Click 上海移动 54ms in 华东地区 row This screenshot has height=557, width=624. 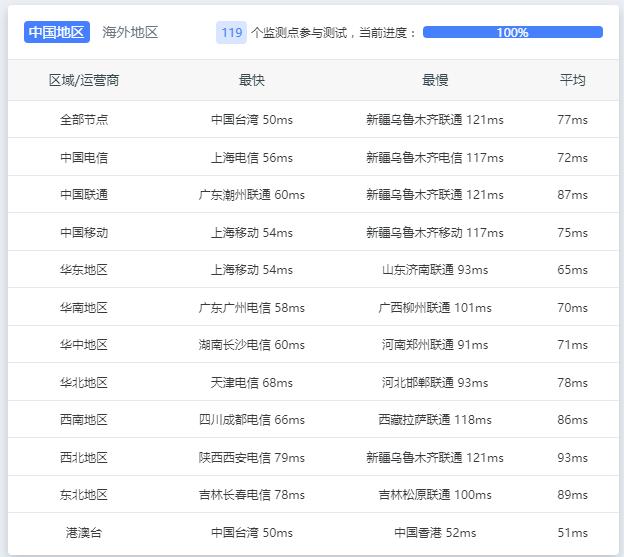[252, 270]
